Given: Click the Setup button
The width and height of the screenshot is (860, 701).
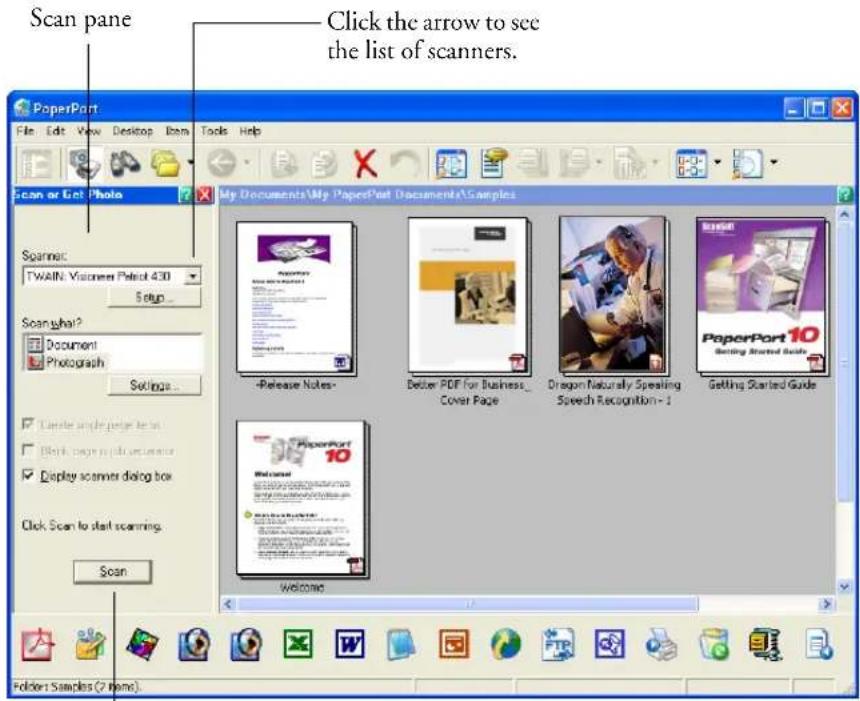Looking at the screenshot, I should 155,298.
